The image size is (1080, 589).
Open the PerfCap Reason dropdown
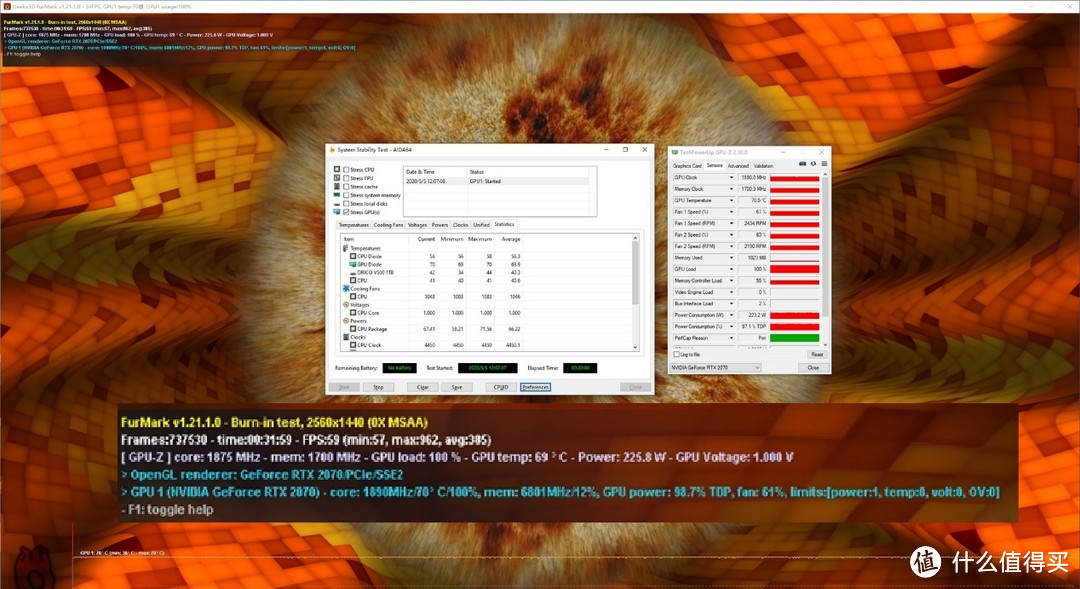(x=731, y=338)
